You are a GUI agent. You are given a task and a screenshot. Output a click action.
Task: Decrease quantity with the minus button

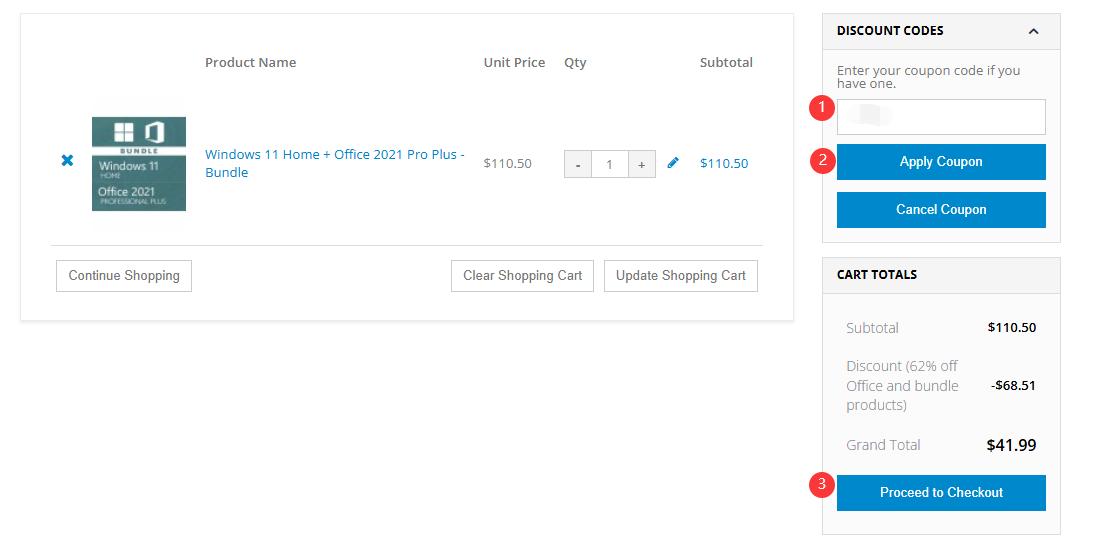578,164
